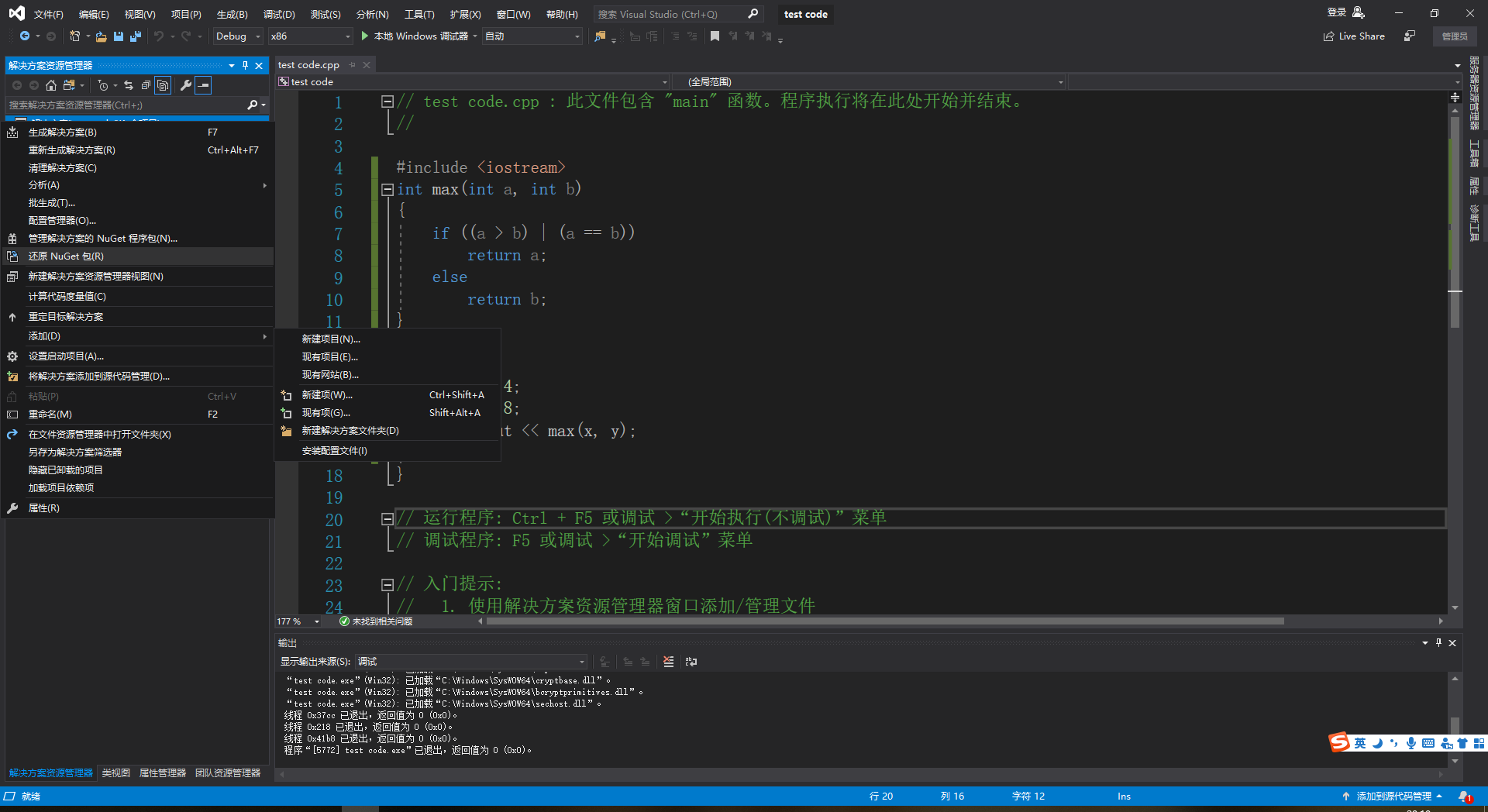
Task: Click the bookmark icon in toolbar
Action: pyautogui.click(x=715, y=36)
